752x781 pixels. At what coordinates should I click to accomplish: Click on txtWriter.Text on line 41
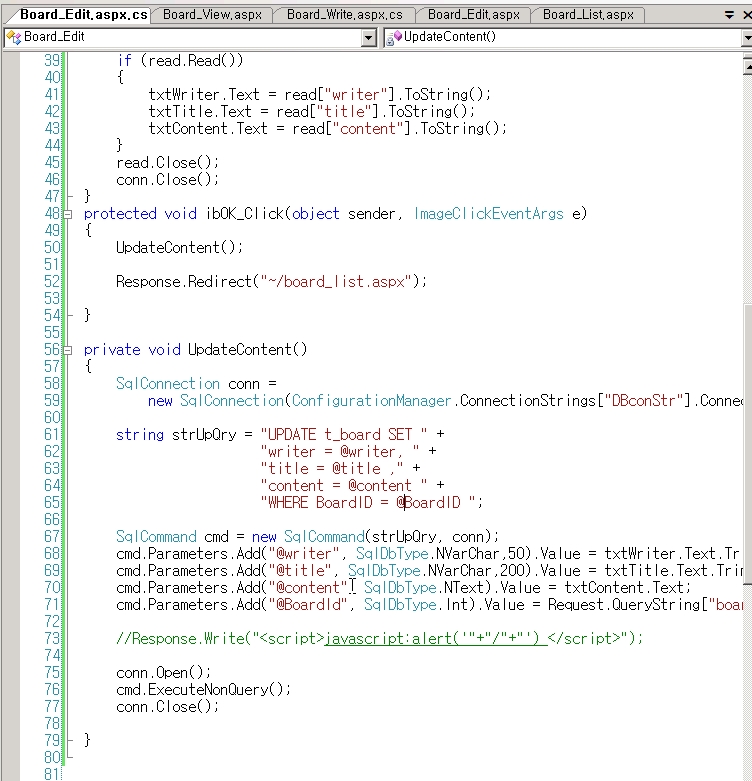tap(204, 95)
